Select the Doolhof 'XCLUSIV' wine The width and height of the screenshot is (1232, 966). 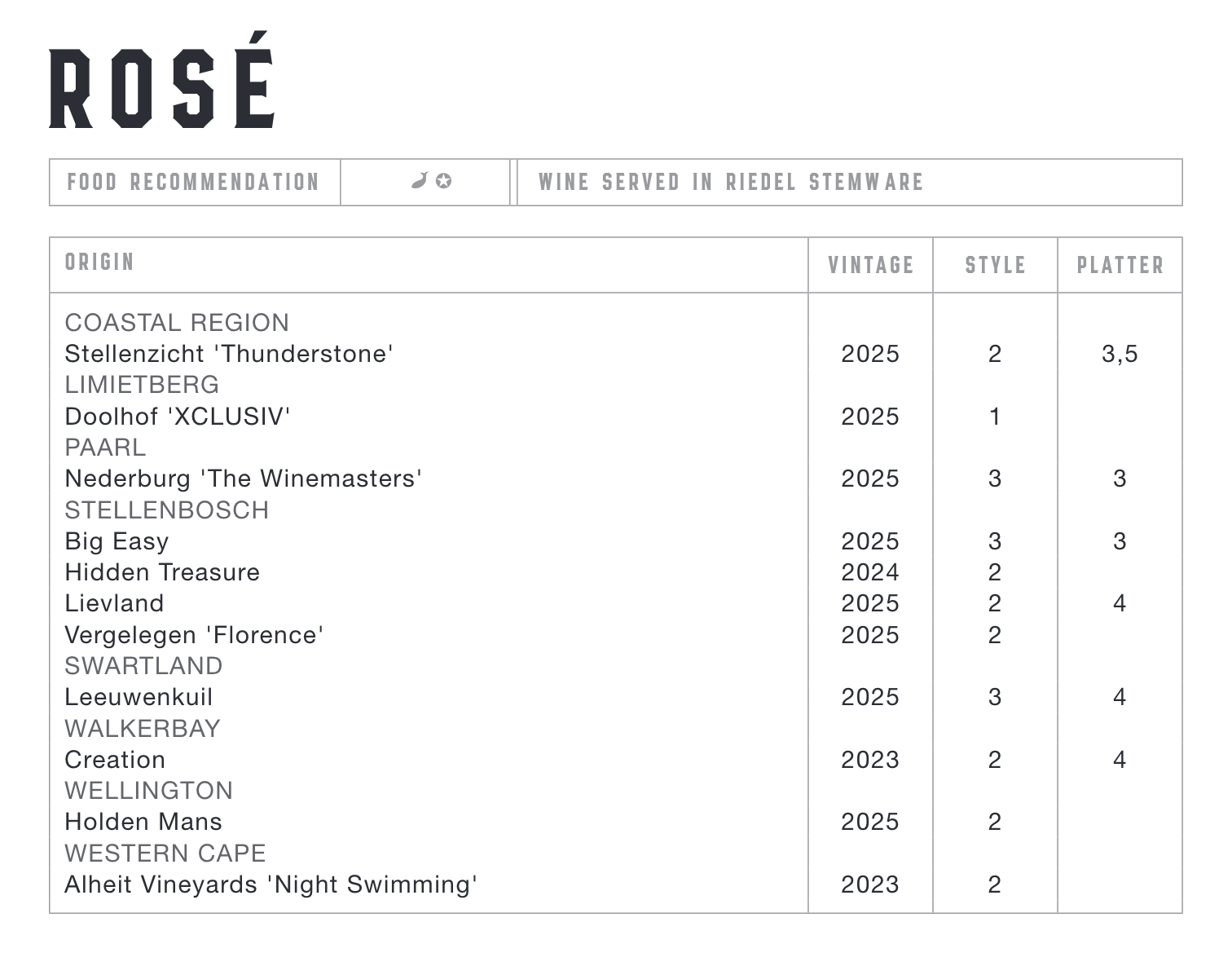click(178, 417)
